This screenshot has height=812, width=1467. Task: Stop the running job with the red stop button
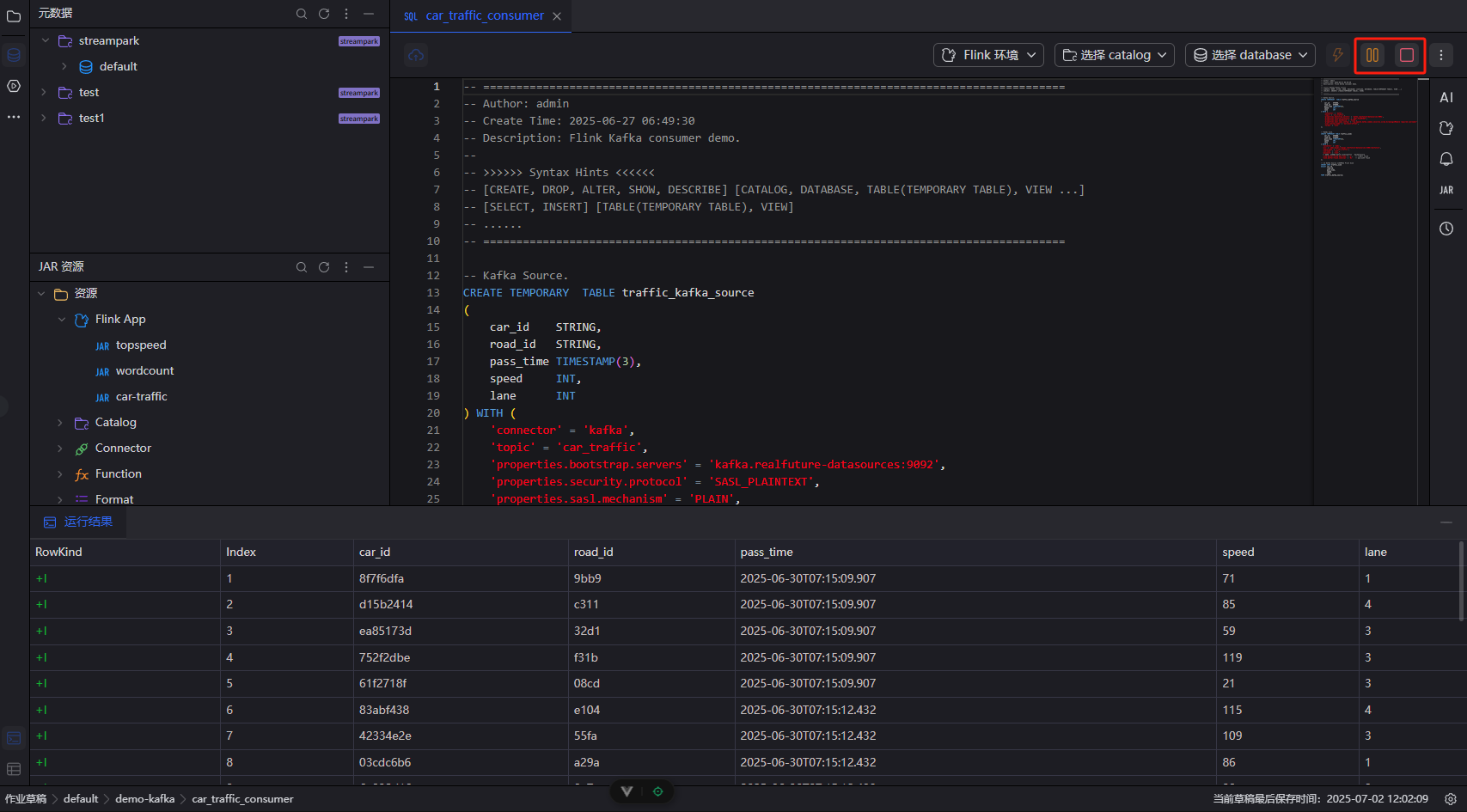tap(1407, 55)
